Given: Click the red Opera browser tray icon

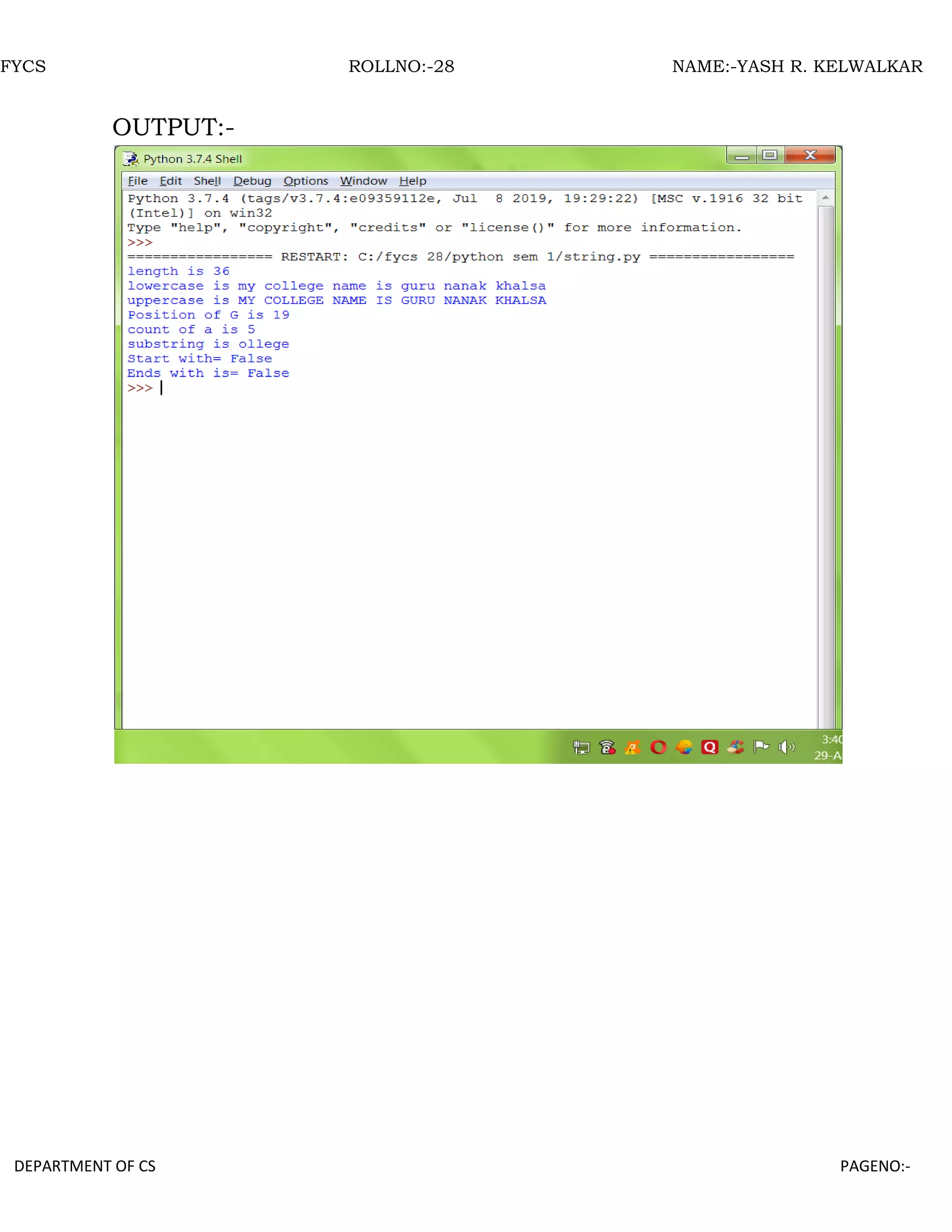Looking at the screenshot, I should [x=658, y=747].
